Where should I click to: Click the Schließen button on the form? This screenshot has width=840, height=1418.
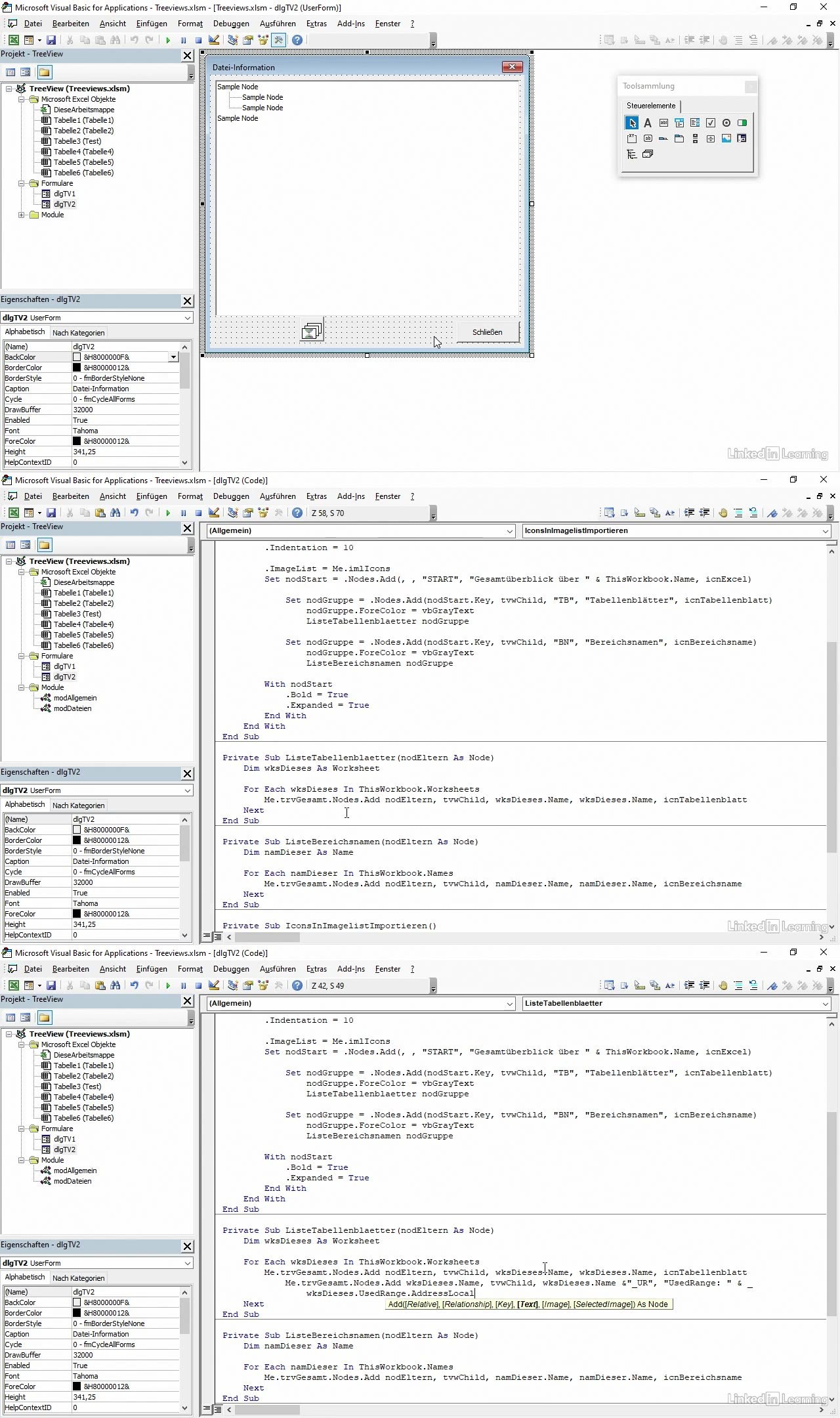click(x=488, y=332)
